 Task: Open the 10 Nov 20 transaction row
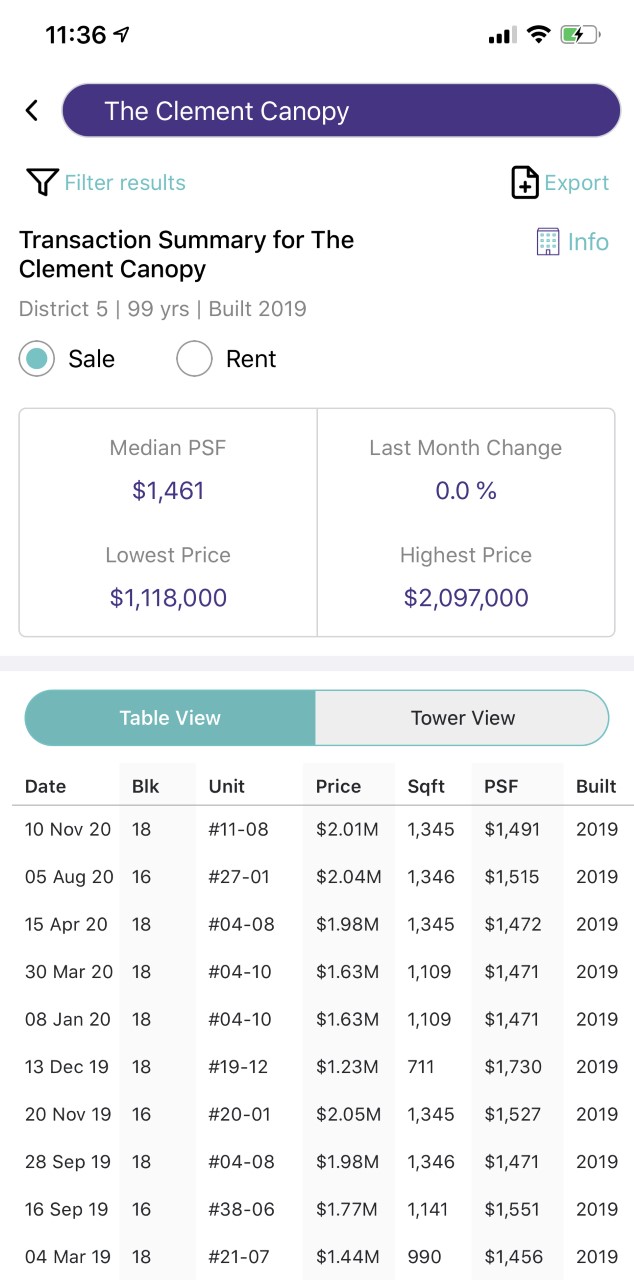[317, 829]
